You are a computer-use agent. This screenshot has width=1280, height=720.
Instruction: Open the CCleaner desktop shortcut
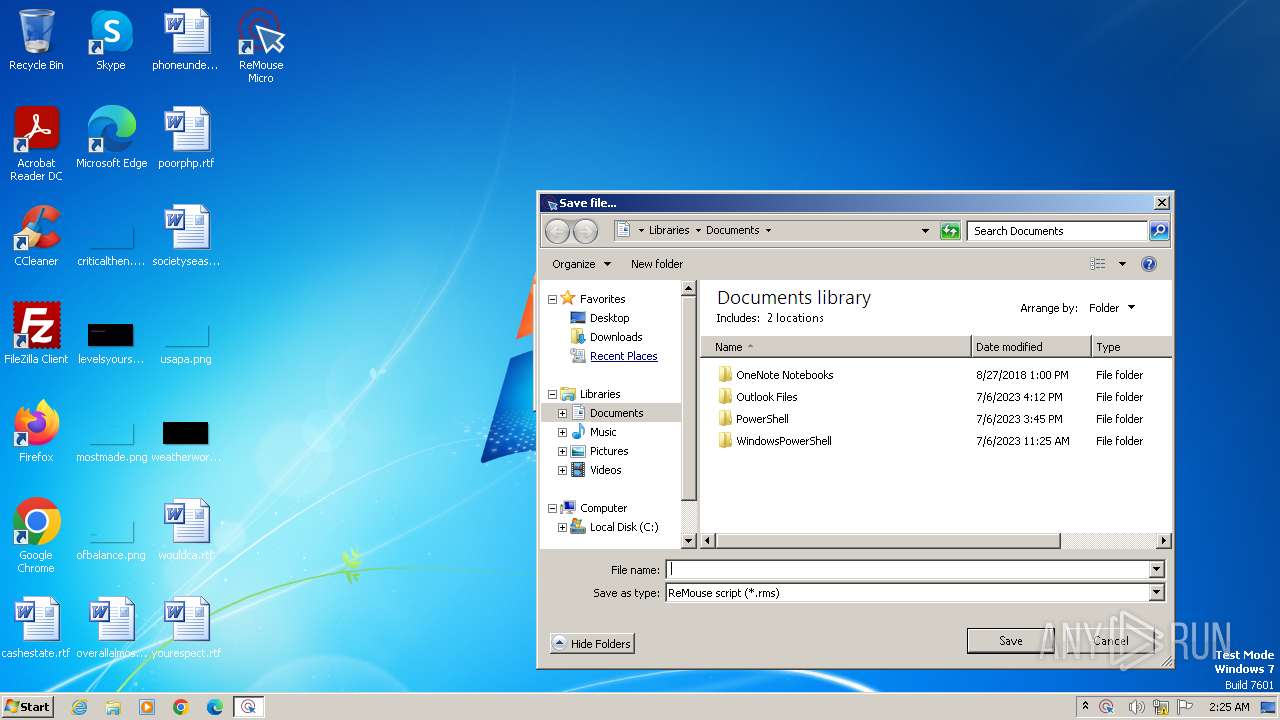36,237
